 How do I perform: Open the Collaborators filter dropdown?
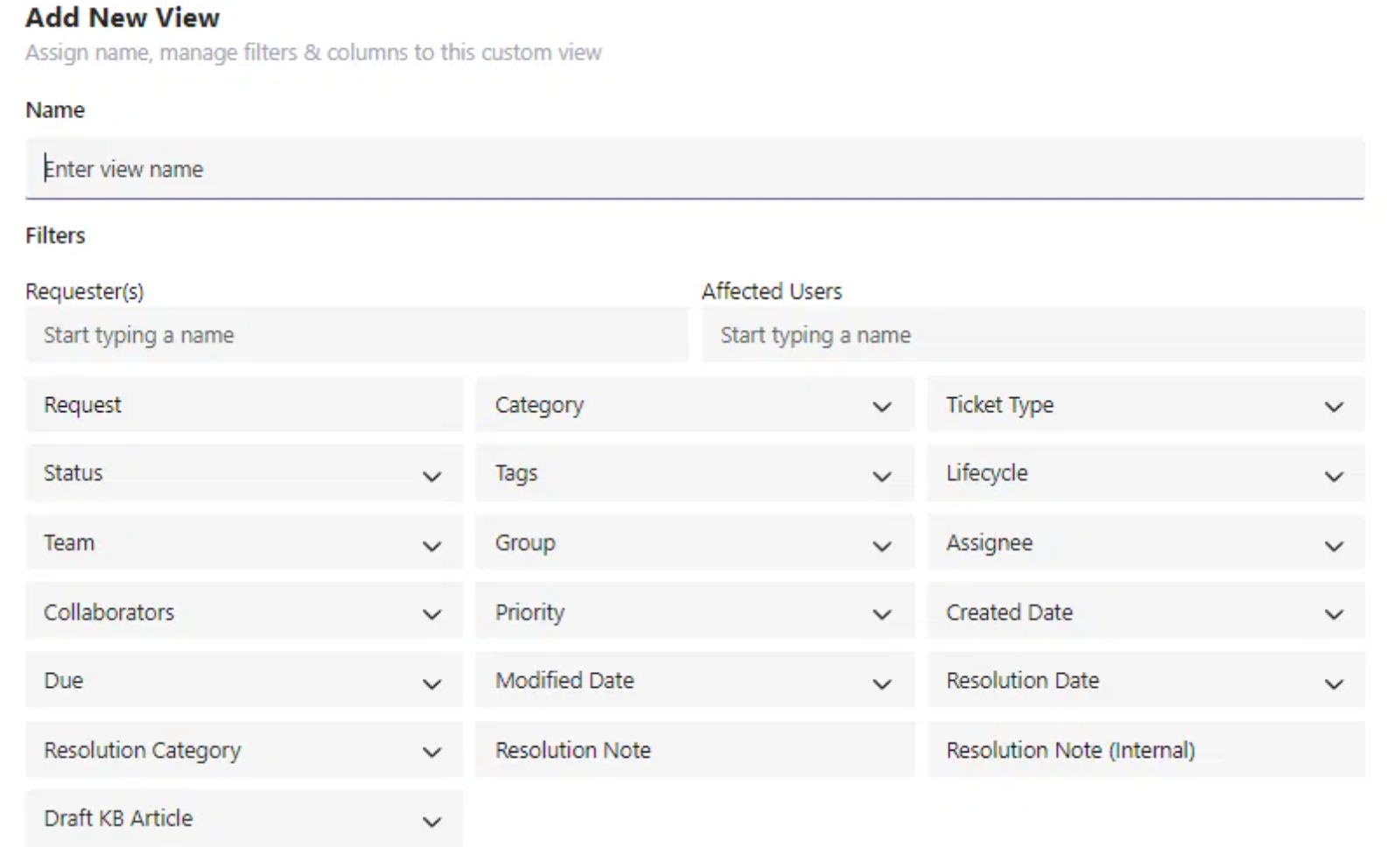coord(243,612)
